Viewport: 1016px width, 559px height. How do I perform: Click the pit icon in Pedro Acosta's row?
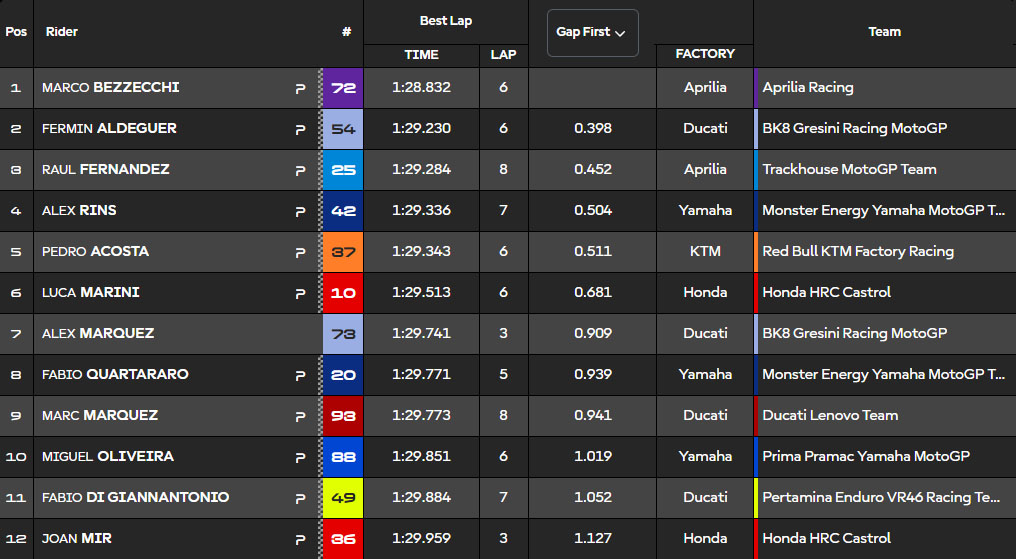[300, 252]
